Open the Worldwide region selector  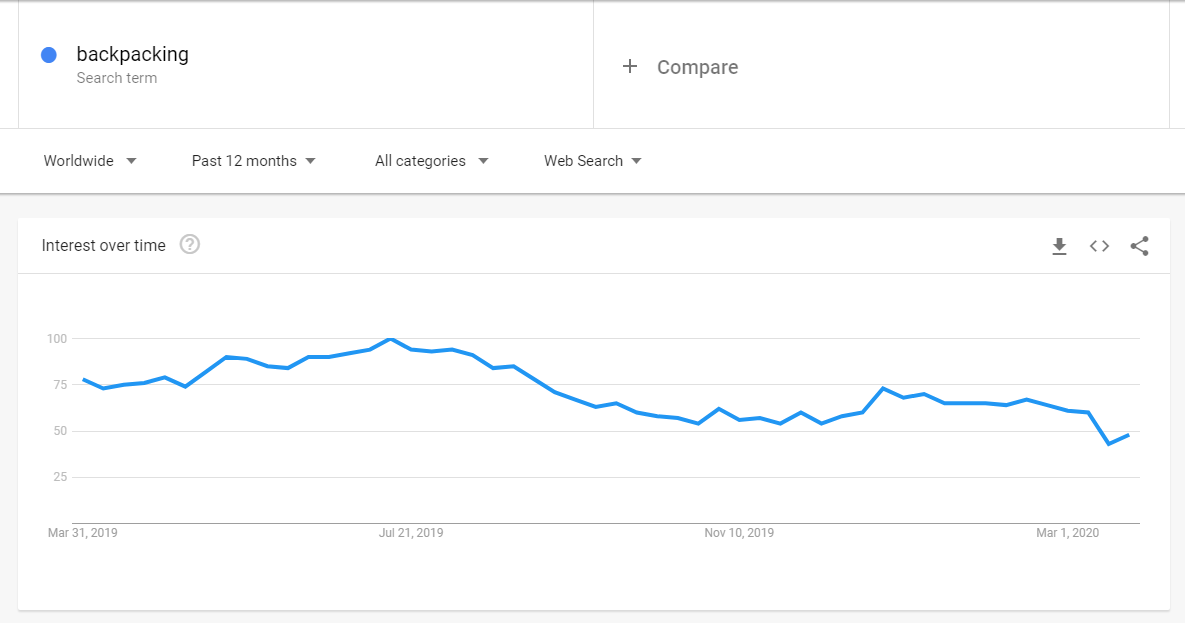(x=80, y=160)
